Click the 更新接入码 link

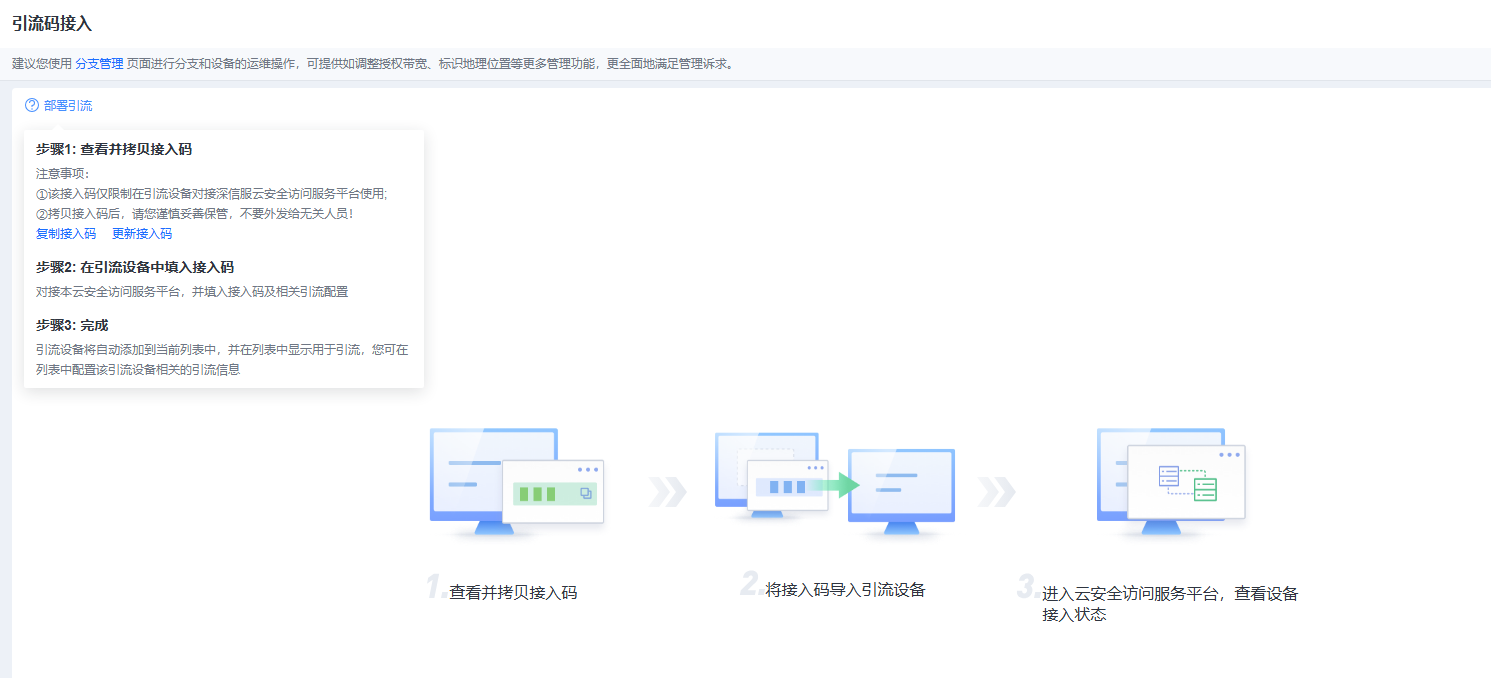pos(142,234)
